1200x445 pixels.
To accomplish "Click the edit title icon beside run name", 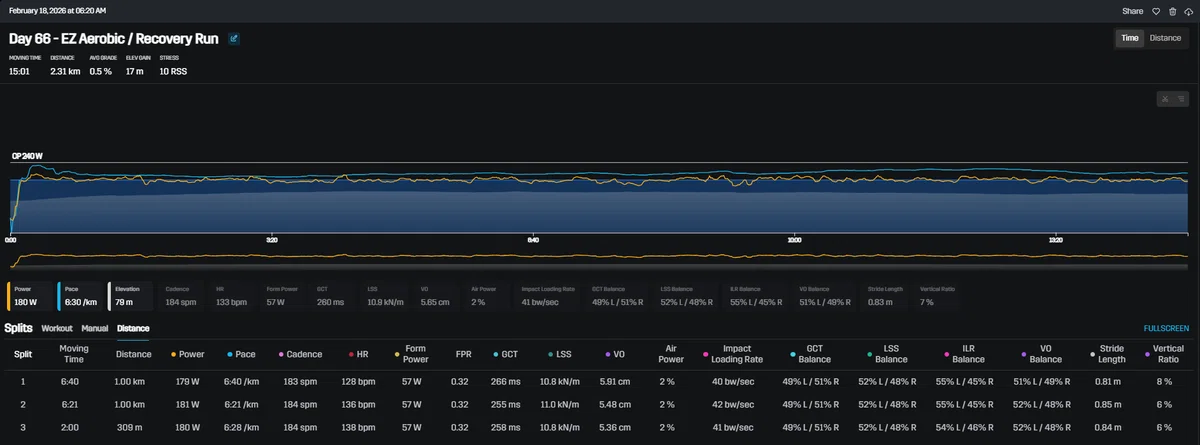I will click(x=234, y=39).
